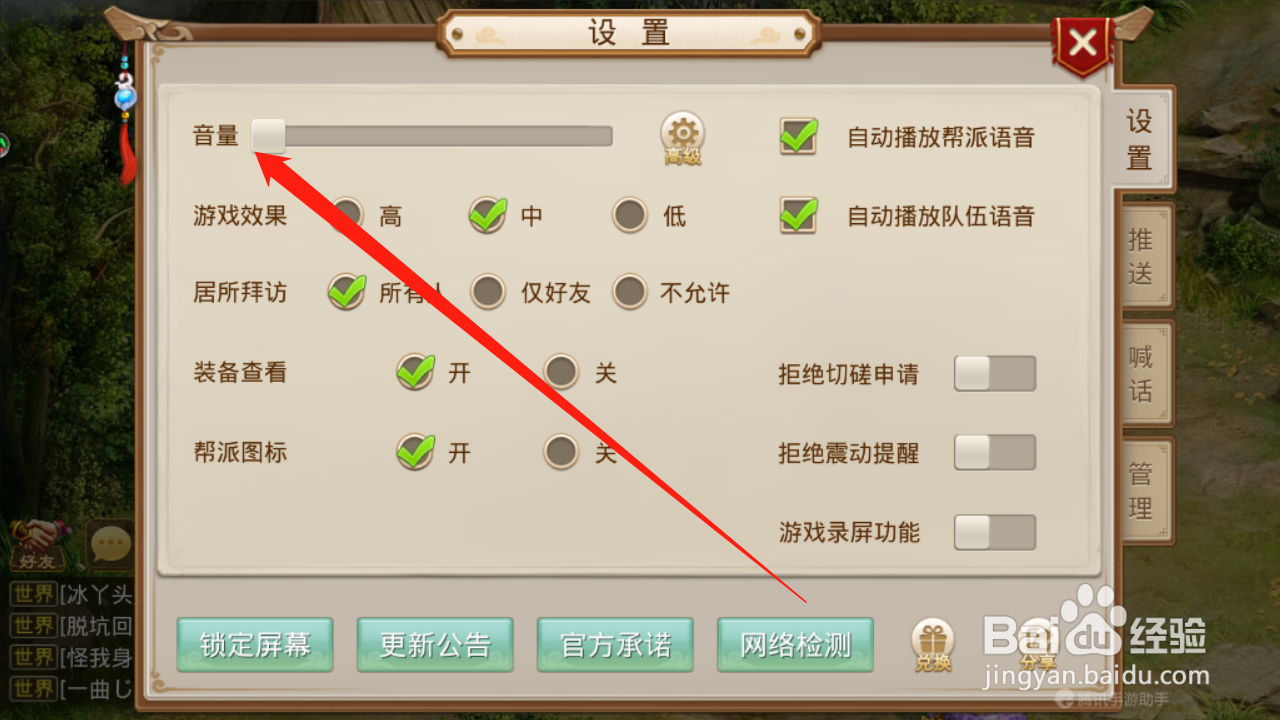The image size is (1280, 720).
Task: Open the chat speech bubble icon
Action: (109, 545)
